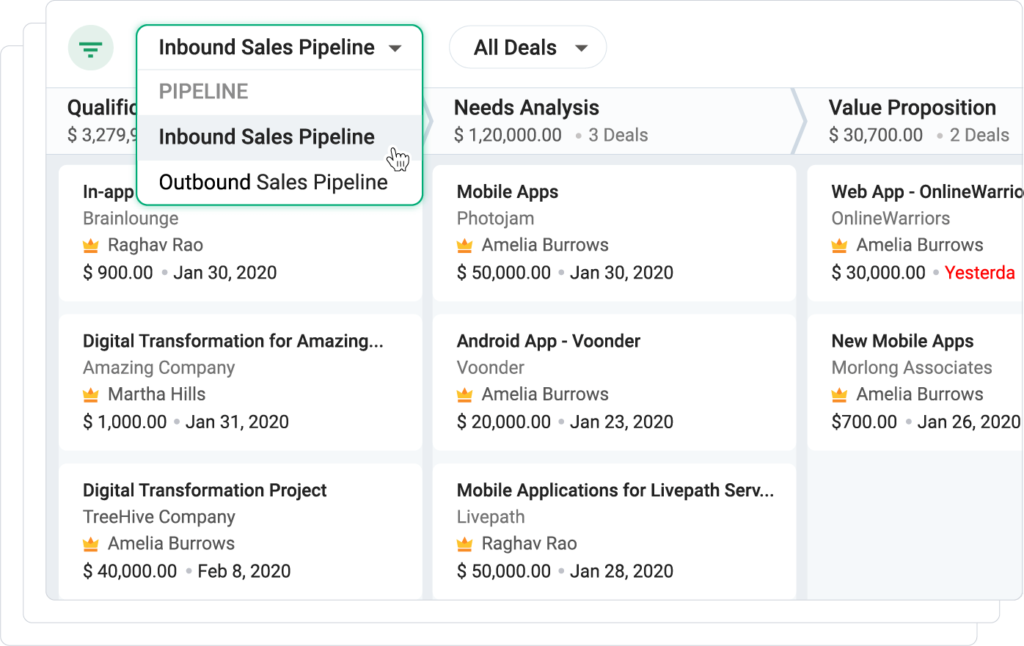Screen dimensions: 1024x646
Task: Click the Livepath company name
Action: point(490,517)
